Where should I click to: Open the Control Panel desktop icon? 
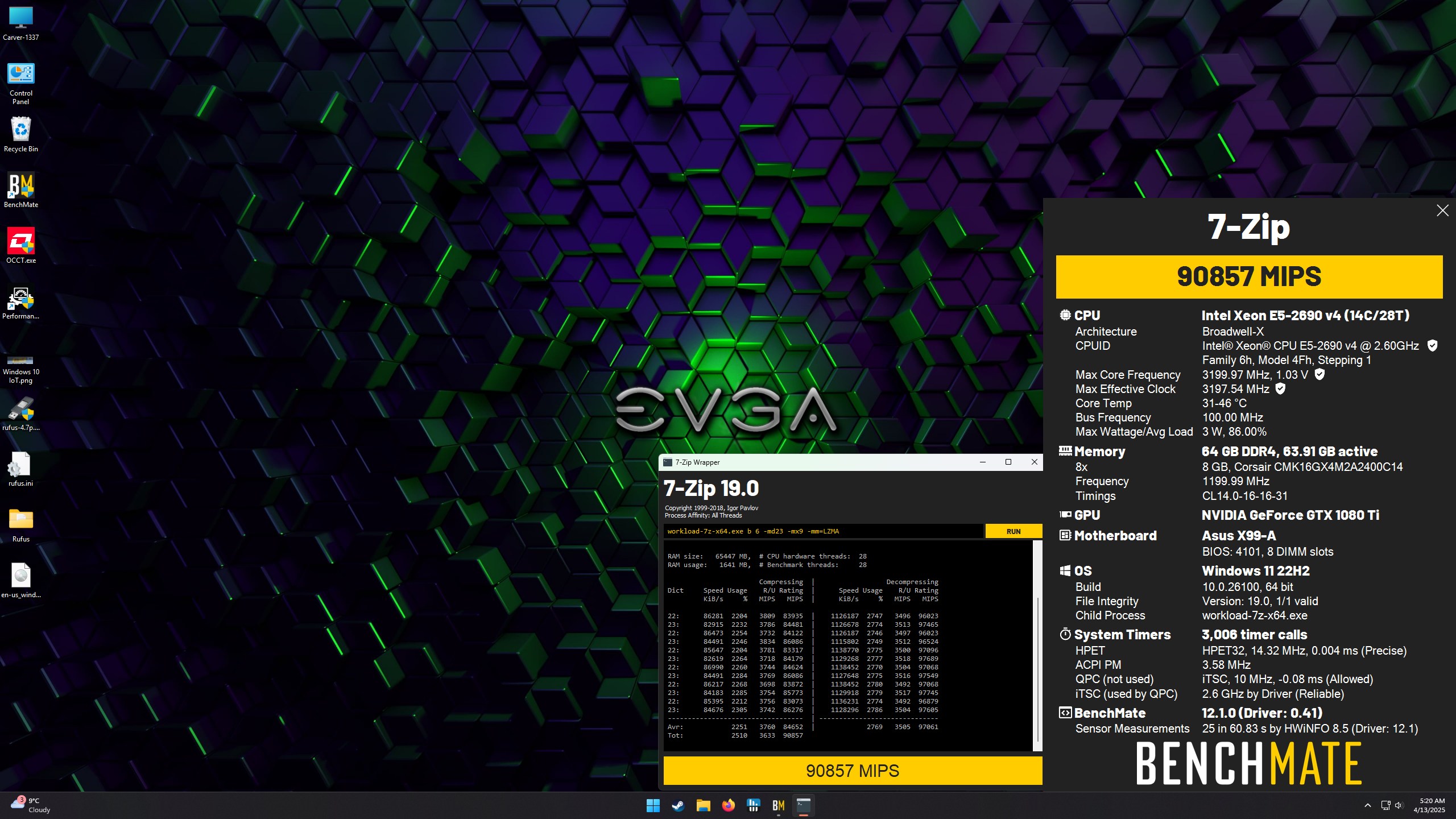pos(21,83)
